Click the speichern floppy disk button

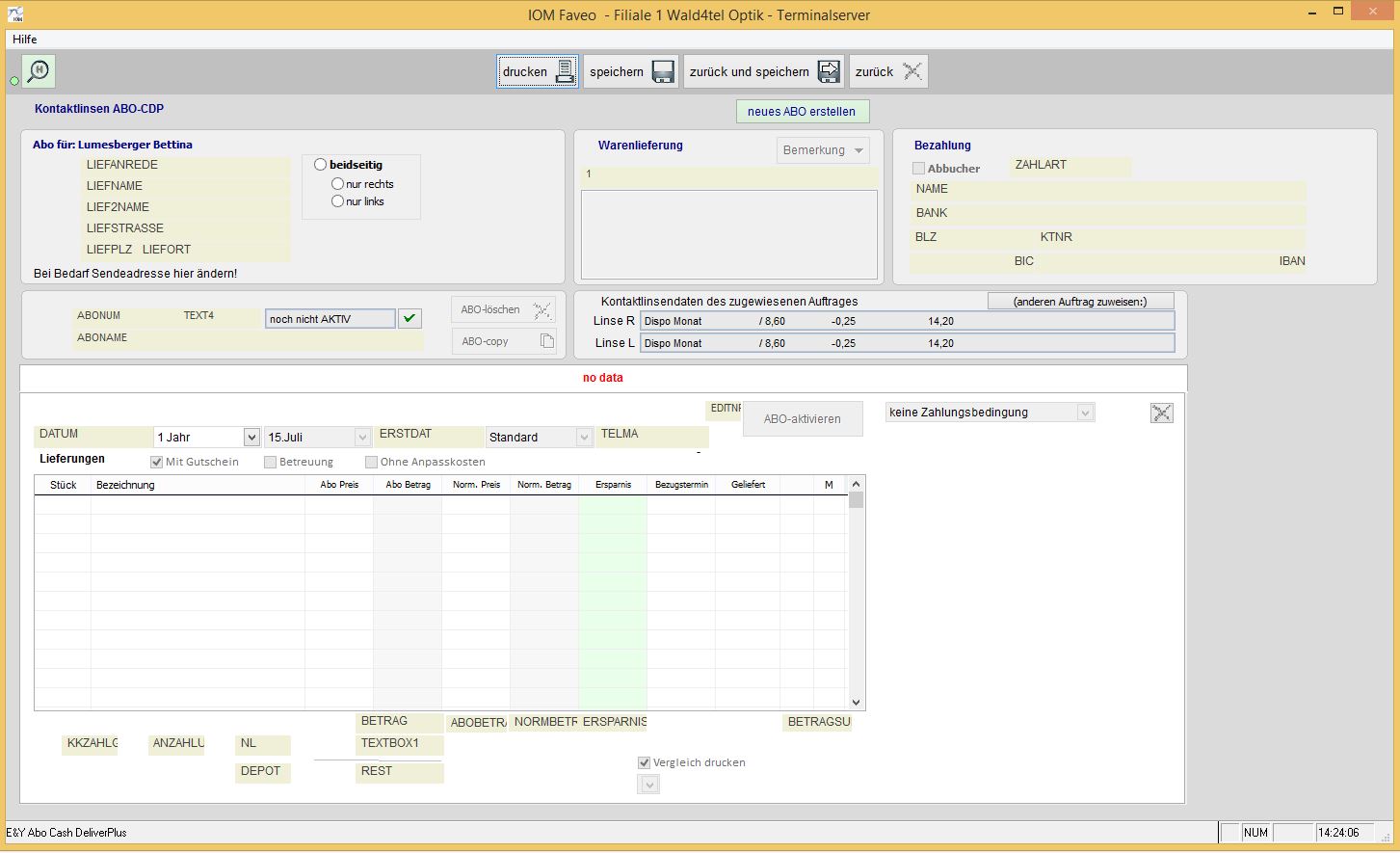pyautogui.click(x=630, y=71)
